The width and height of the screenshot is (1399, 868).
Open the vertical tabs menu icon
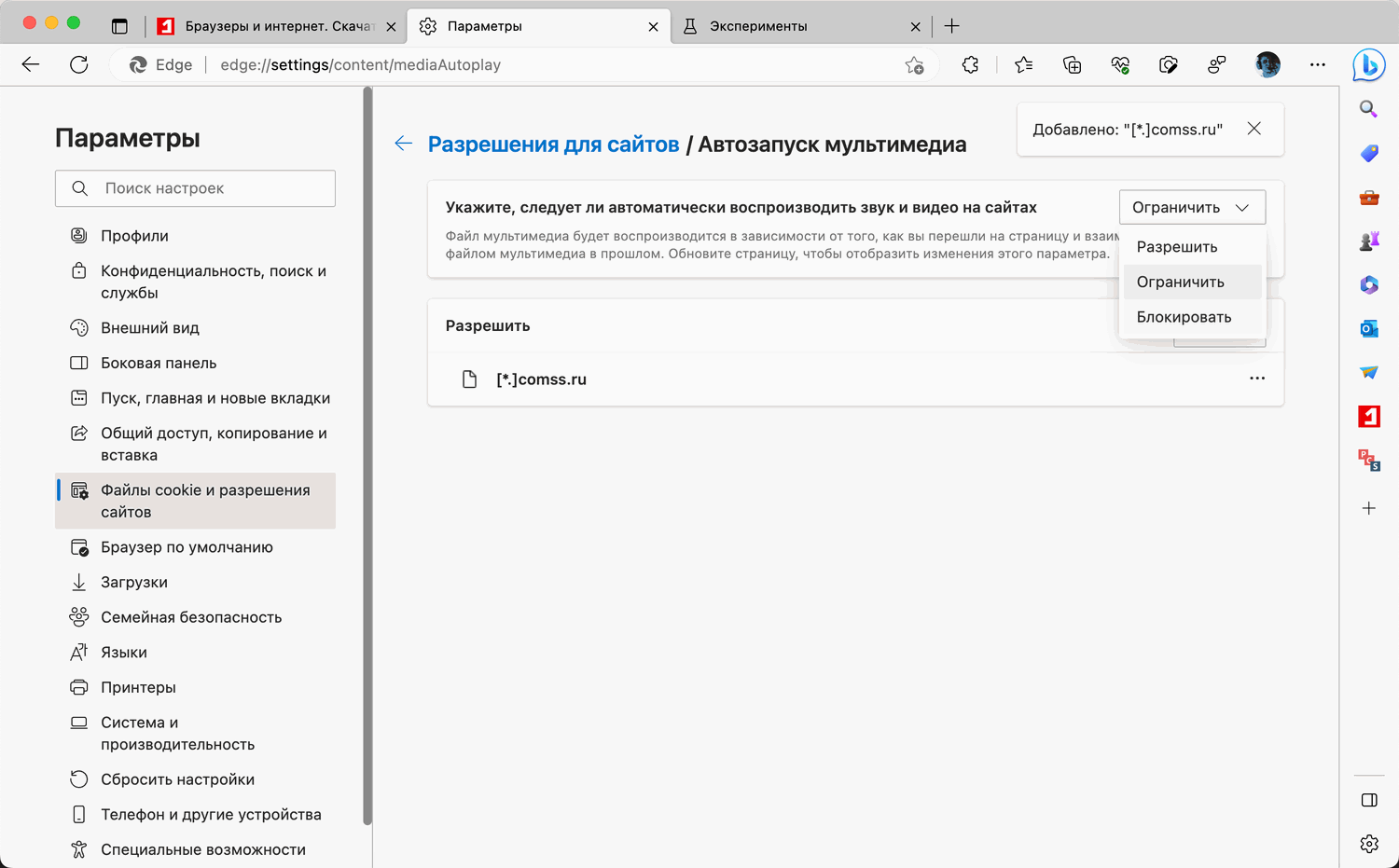click(x=119, y=26)
